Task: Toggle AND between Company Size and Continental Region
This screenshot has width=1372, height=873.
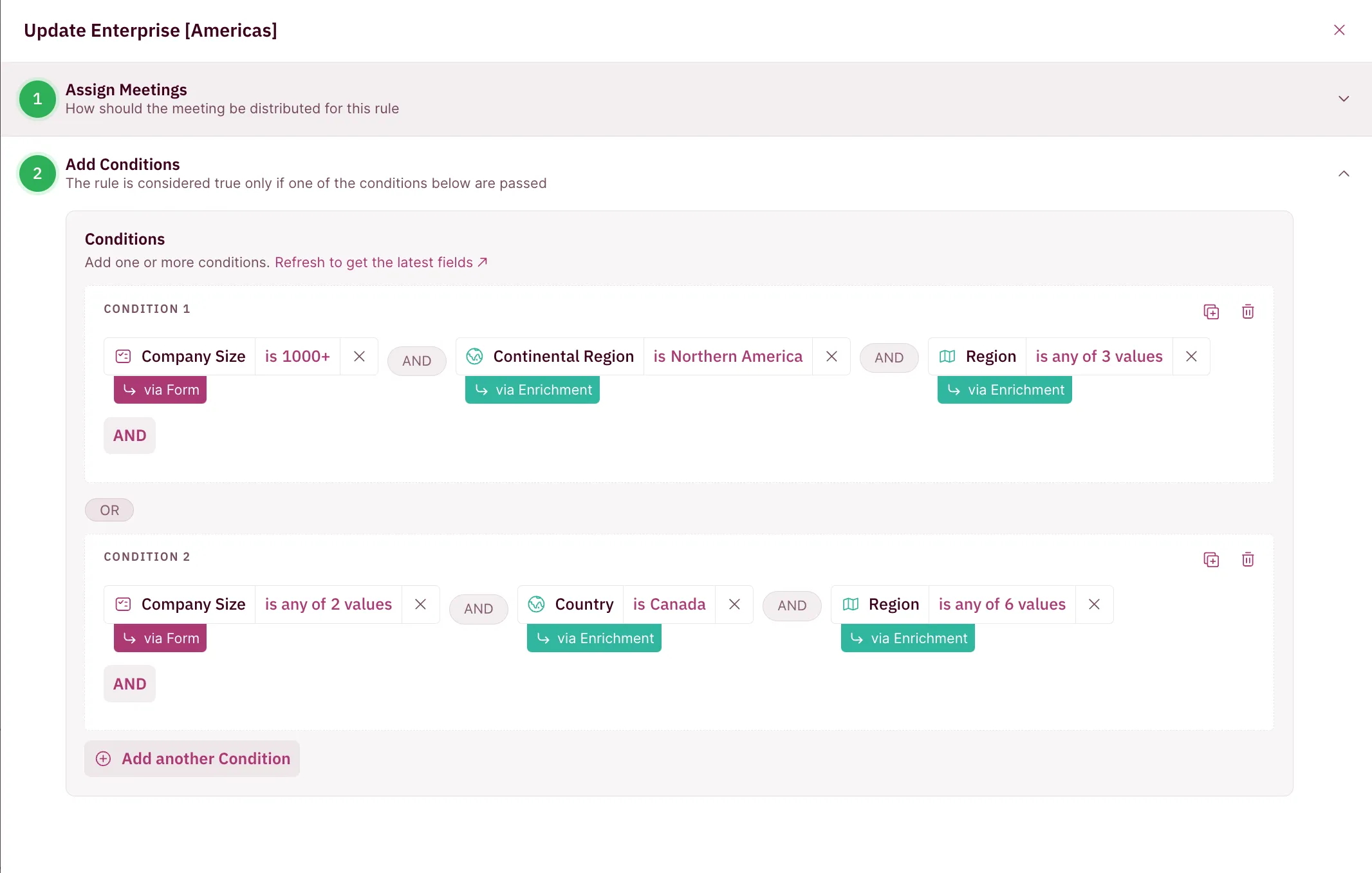Action: pyautogui.click(x=417, y=361)
